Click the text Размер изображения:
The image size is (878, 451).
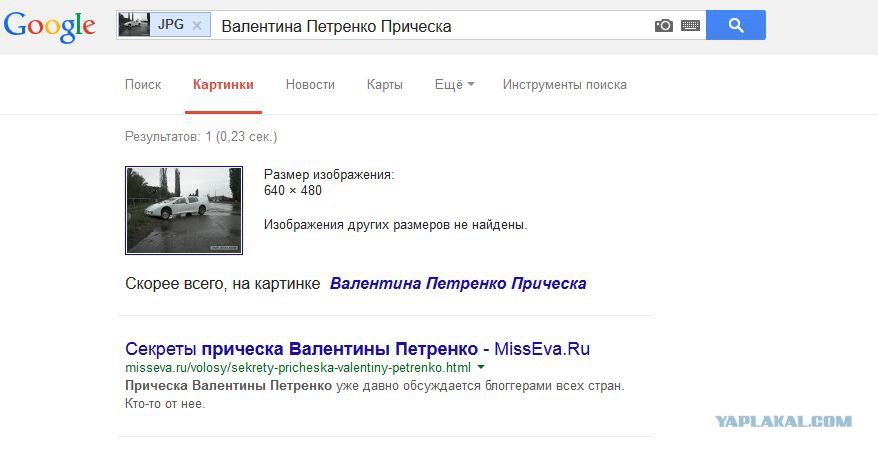tap(329, 175)
